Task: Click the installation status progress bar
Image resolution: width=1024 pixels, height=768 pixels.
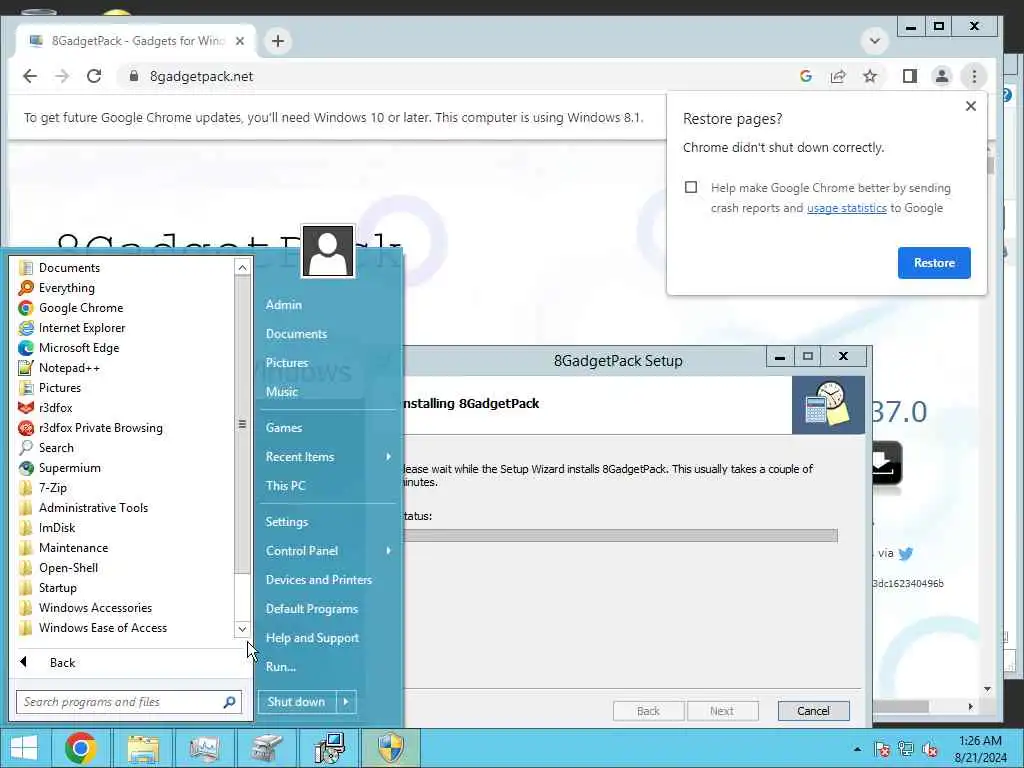Action: click(x=620, y=536)
